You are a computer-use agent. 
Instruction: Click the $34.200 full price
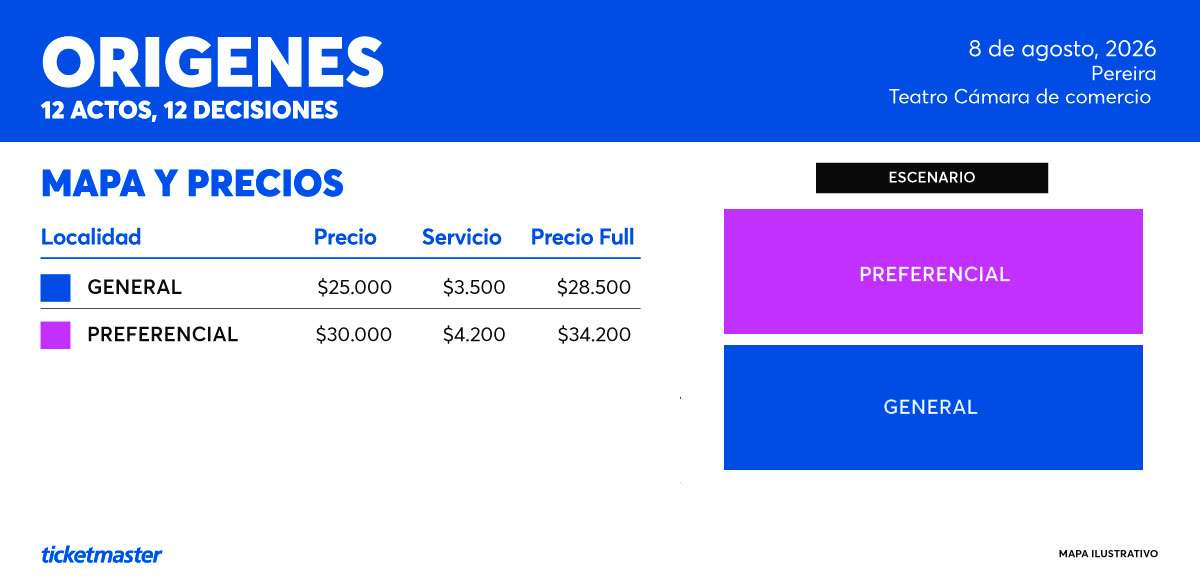tap(594, 335)
